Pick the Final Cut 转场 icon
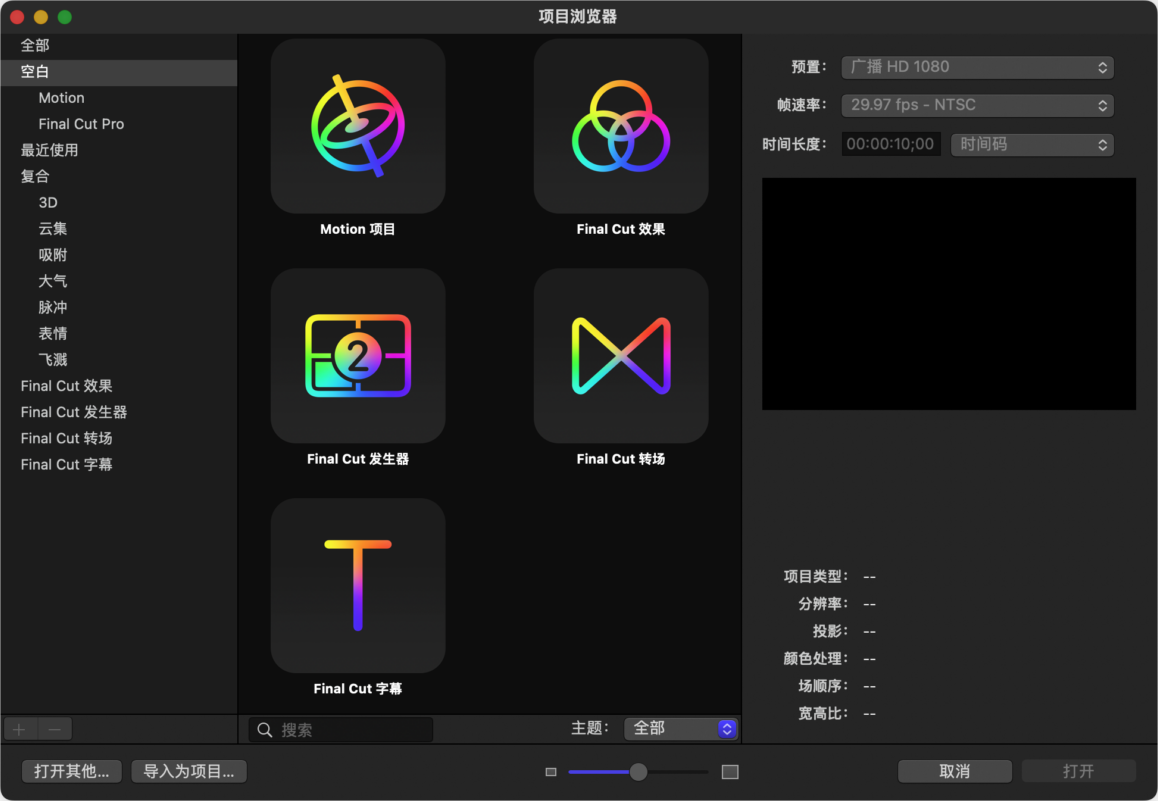1158x801 pixels. 620,356
